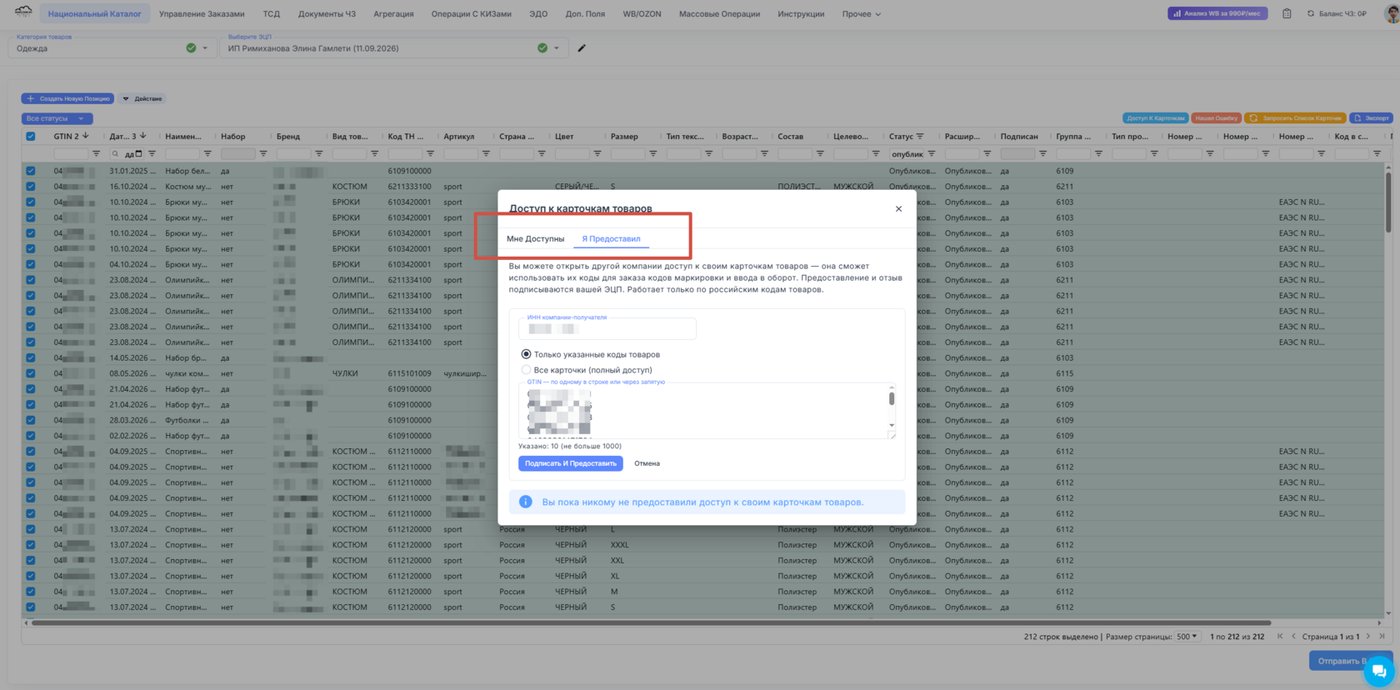Open the Я Предоставил tab
The width and height of the screenshot is (1400, 690).
[611, 239]
